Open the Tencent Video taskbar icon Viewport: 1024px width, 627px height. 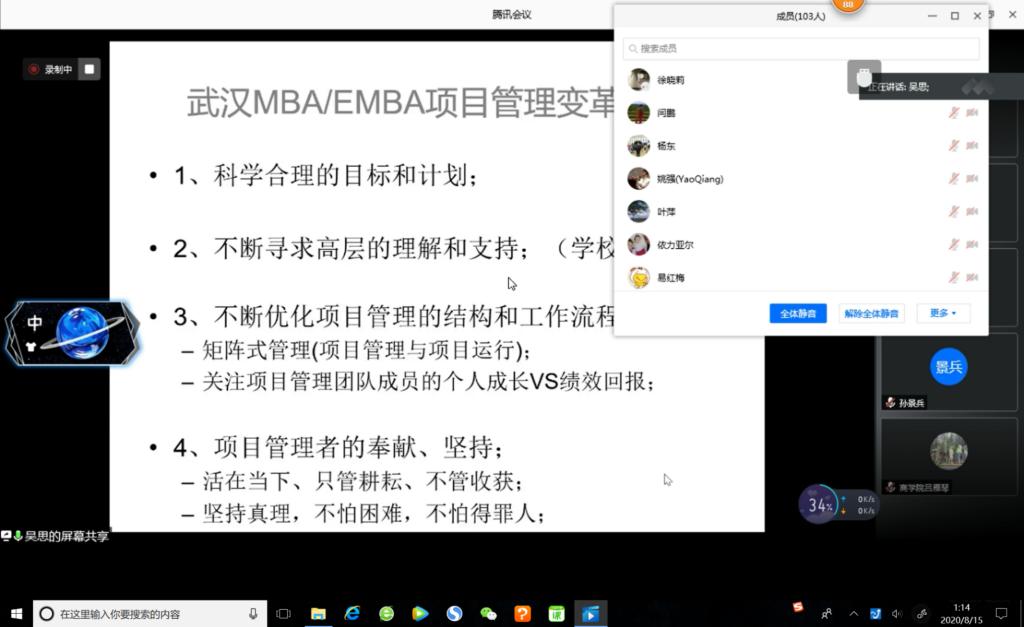[x=420, y=613]
